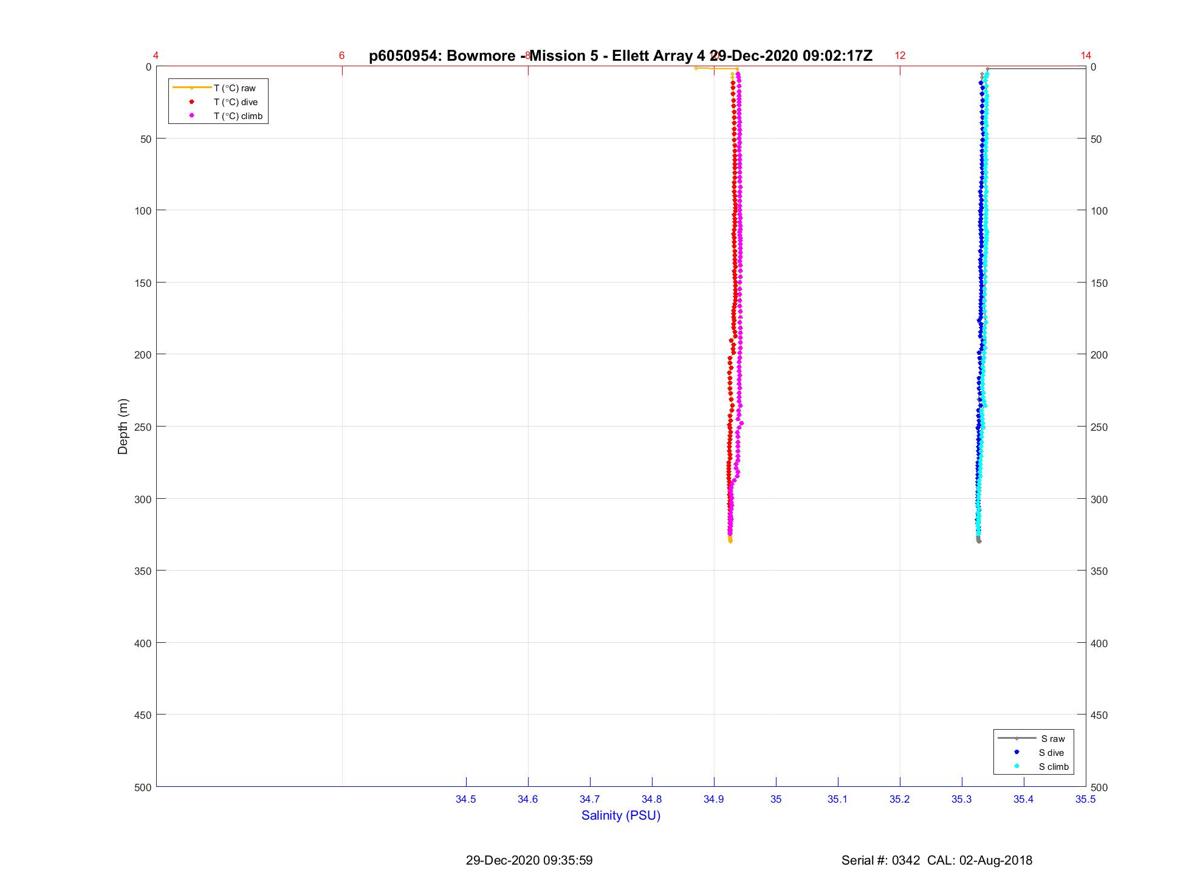This screenshot has width=1200, height=885.
Task: Click depth tick 500 on the right axis
Action: [1099, 787]
